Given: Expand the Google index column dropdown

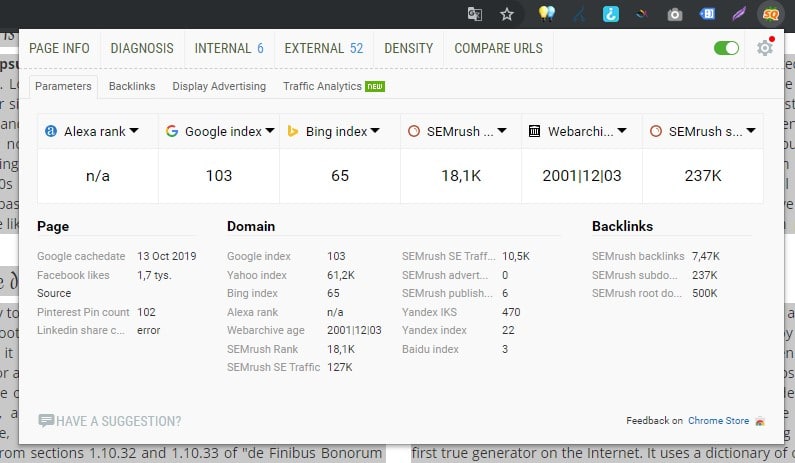Looking at the screenshot, I should pos(270,131).
